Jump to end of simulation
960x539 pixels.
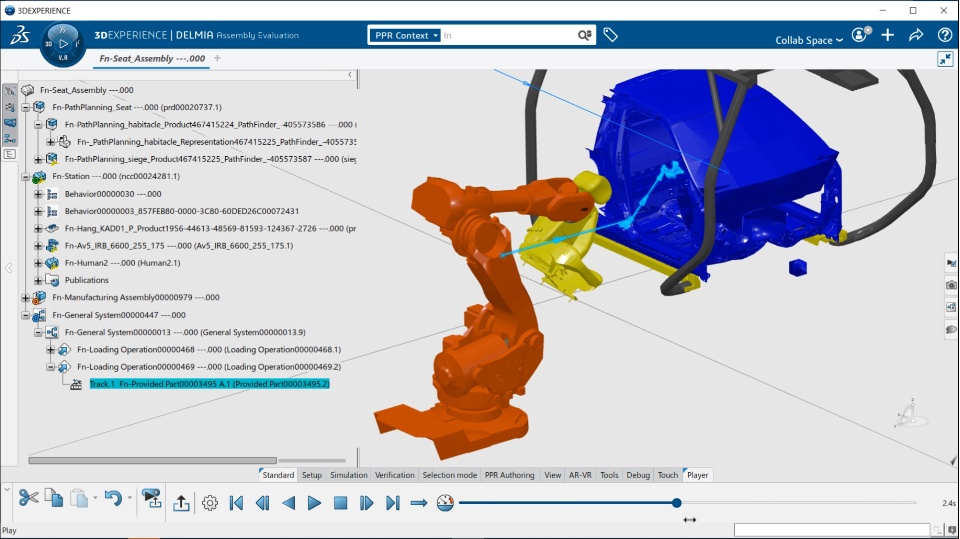click(392, 503)
